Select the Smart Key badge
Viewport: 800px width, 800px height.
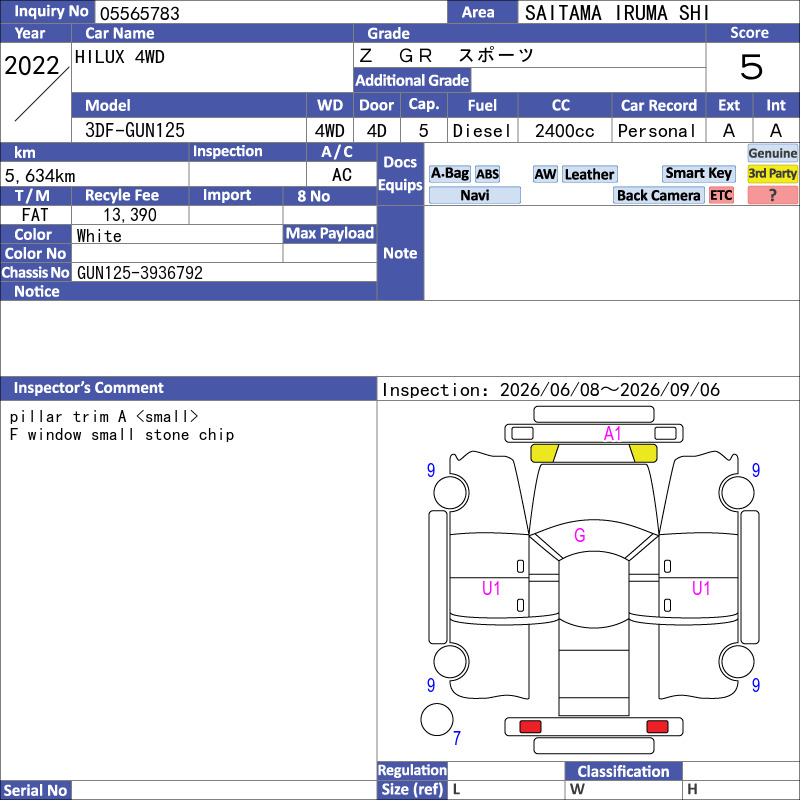[698, 173]
